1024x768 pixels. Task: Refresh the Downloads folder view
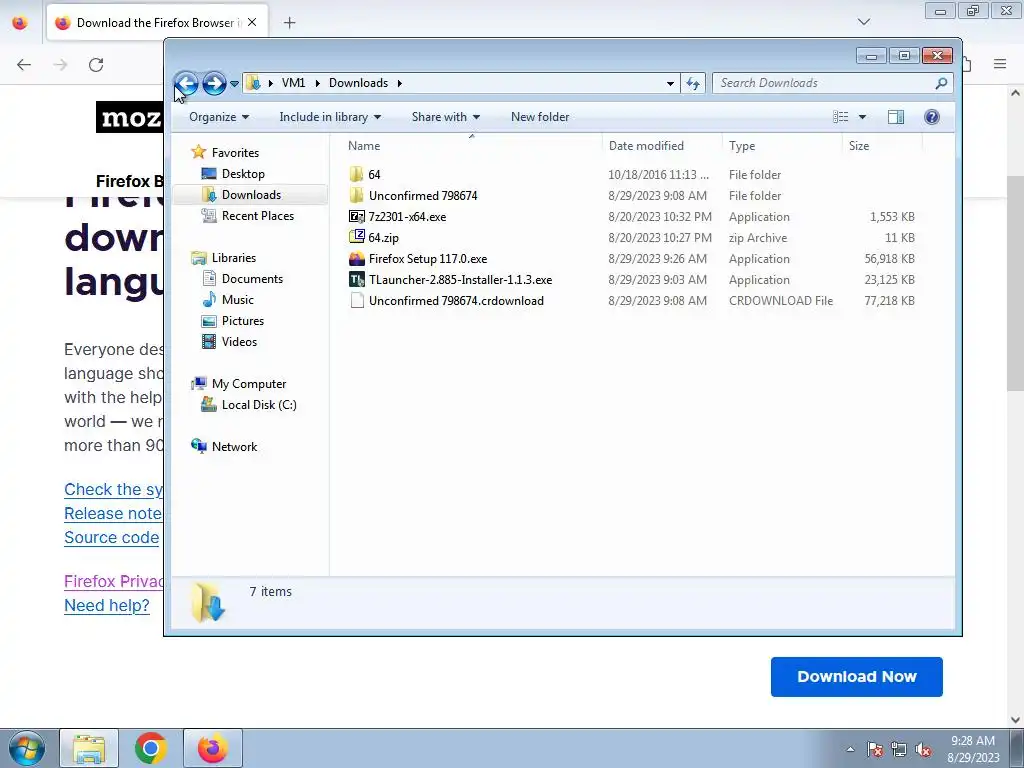pyautogui.click(x=693, y=83)
